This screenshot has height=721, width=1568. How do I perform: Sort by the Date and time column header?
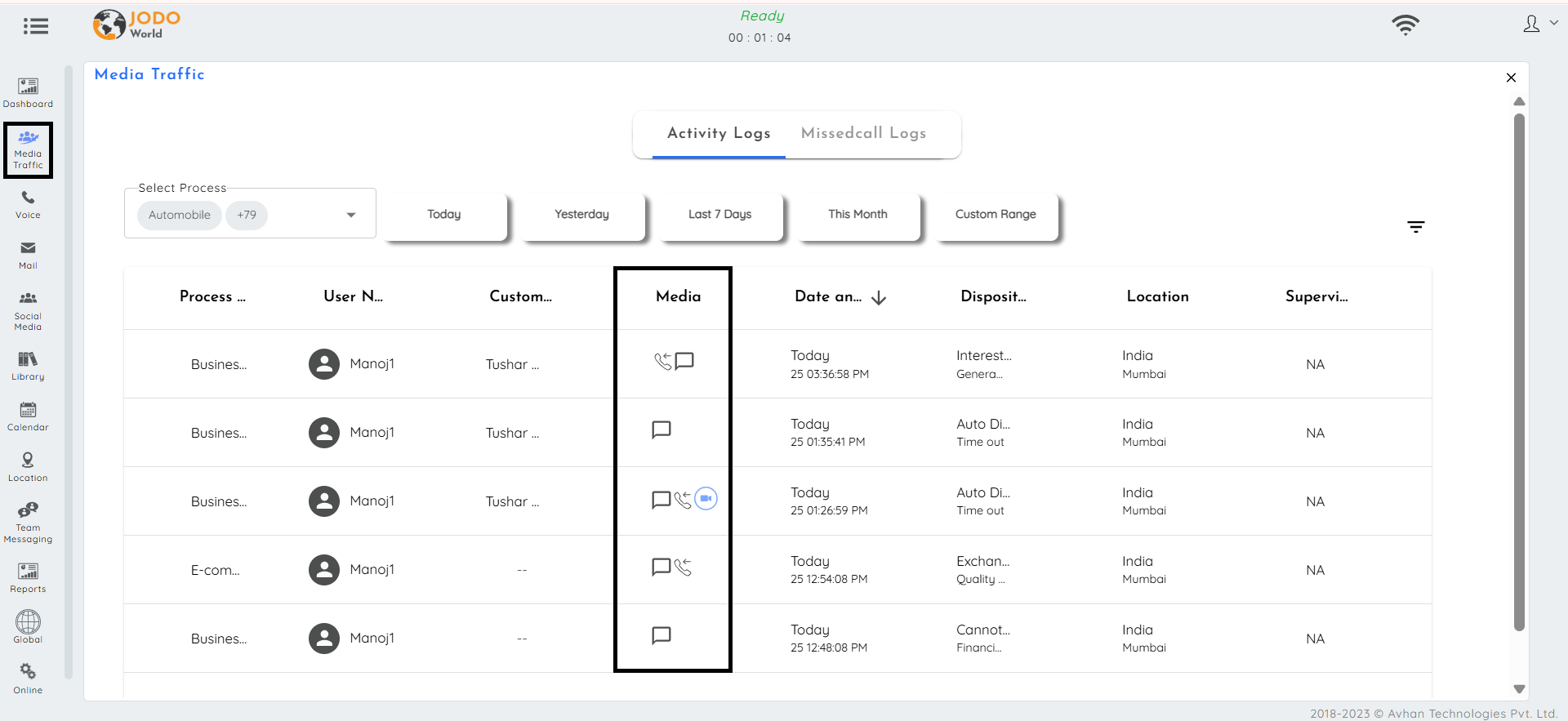click(828, 296)
